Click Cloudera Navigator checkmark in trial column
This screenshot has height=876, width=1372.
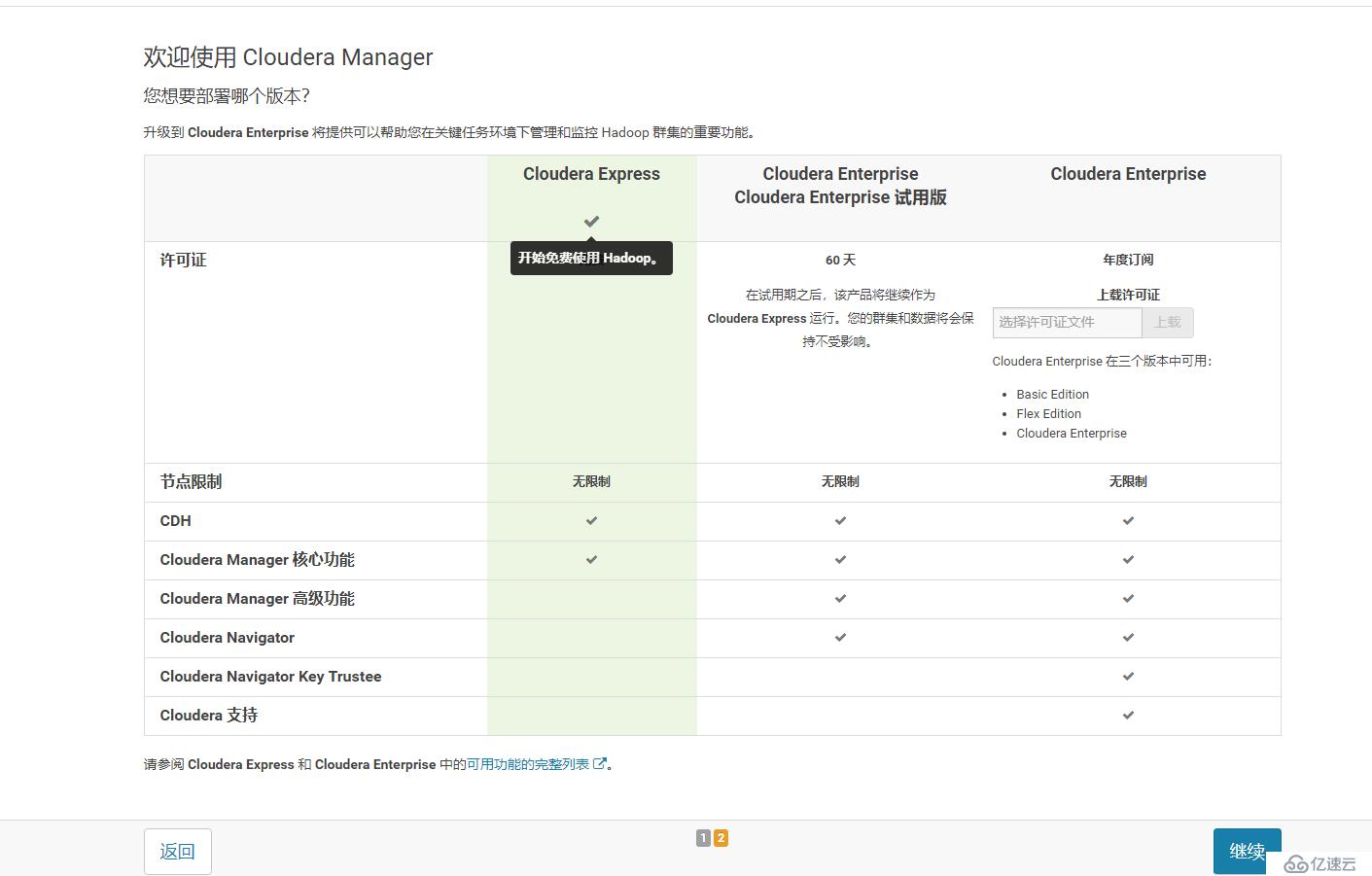[x=840, y=638]
